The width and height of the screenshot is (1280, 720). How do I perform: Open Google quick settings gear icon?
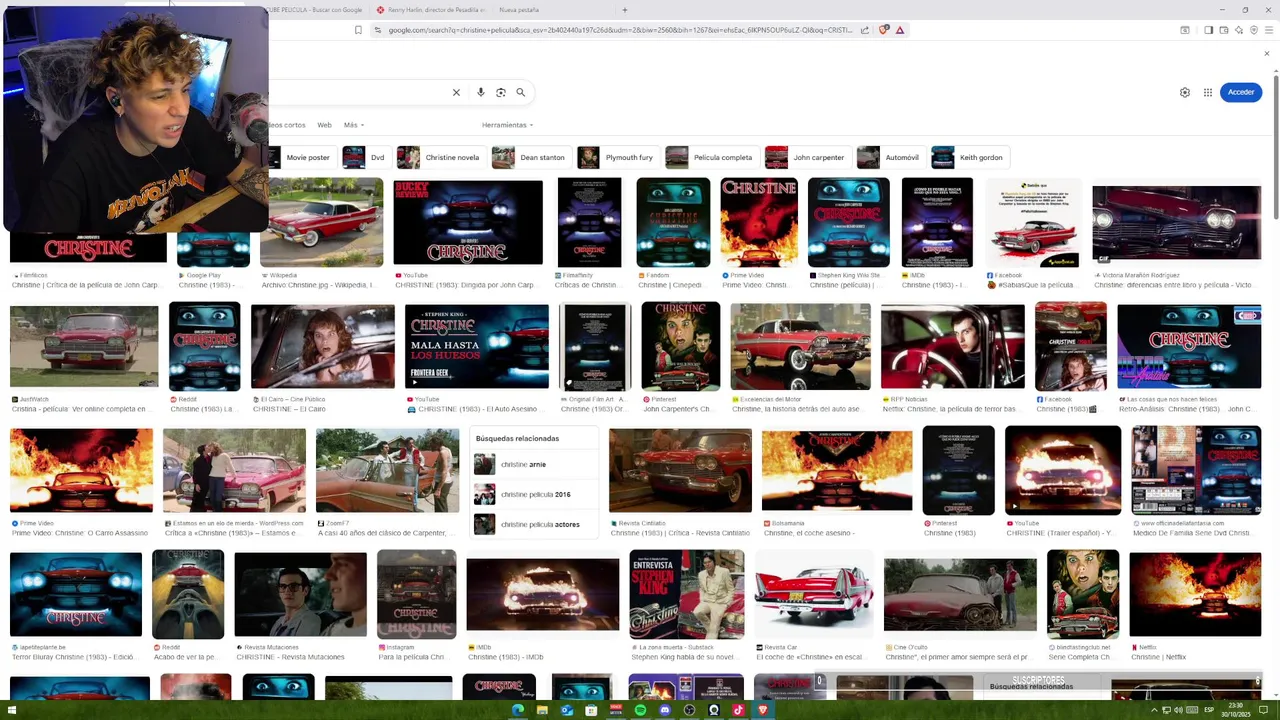click(1185, 92)
